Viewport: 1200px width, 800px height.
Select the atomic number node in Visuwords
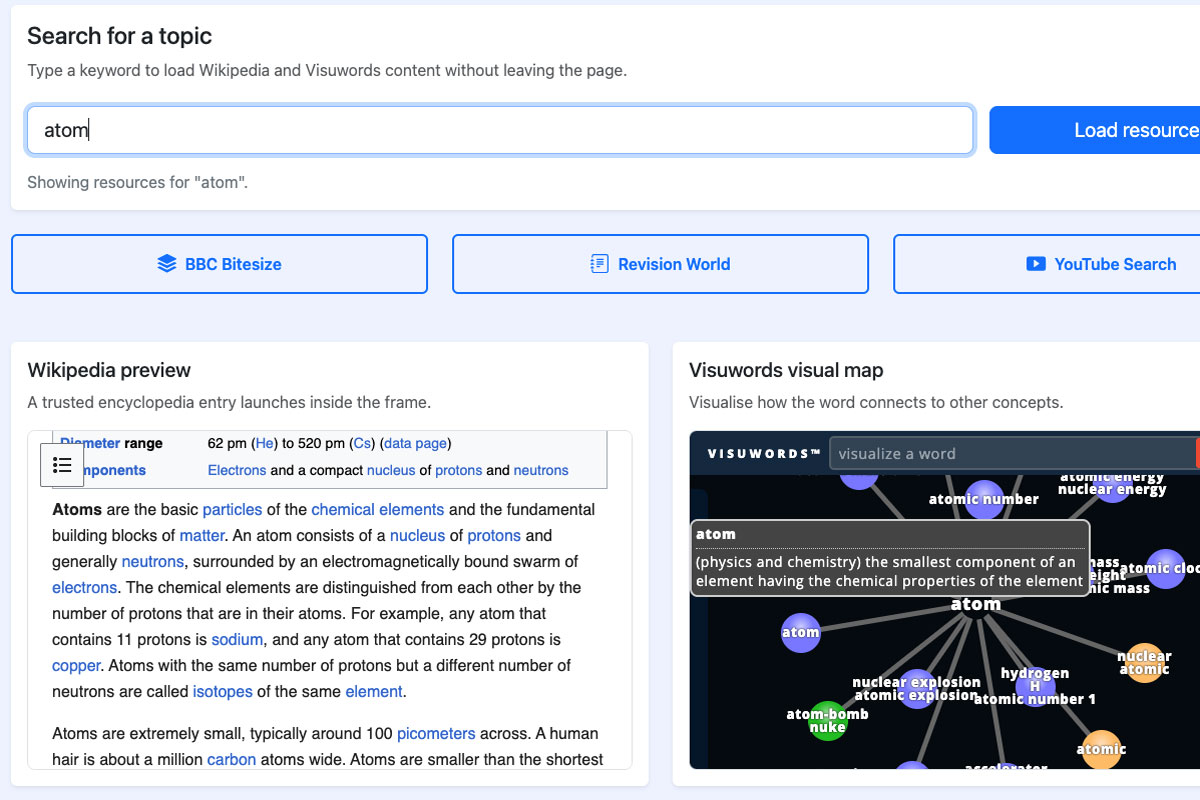coord(983,499)
